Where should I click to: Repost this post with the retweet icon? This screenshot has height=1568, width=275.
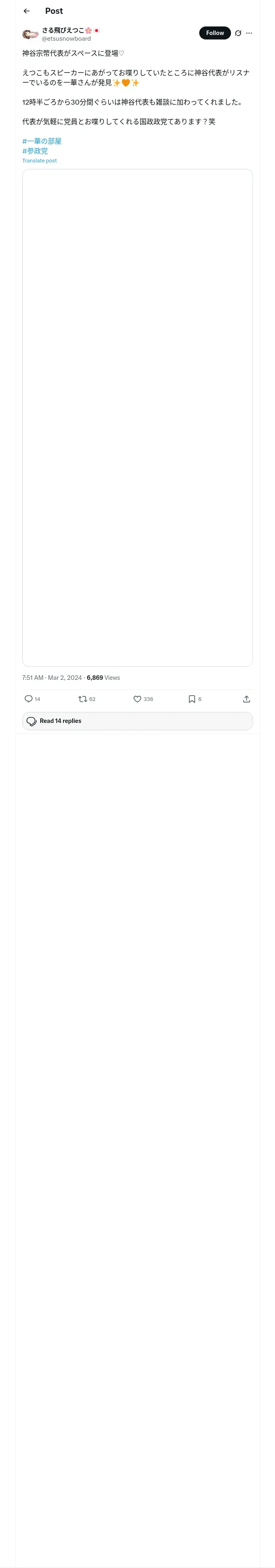tap(83, 699)
